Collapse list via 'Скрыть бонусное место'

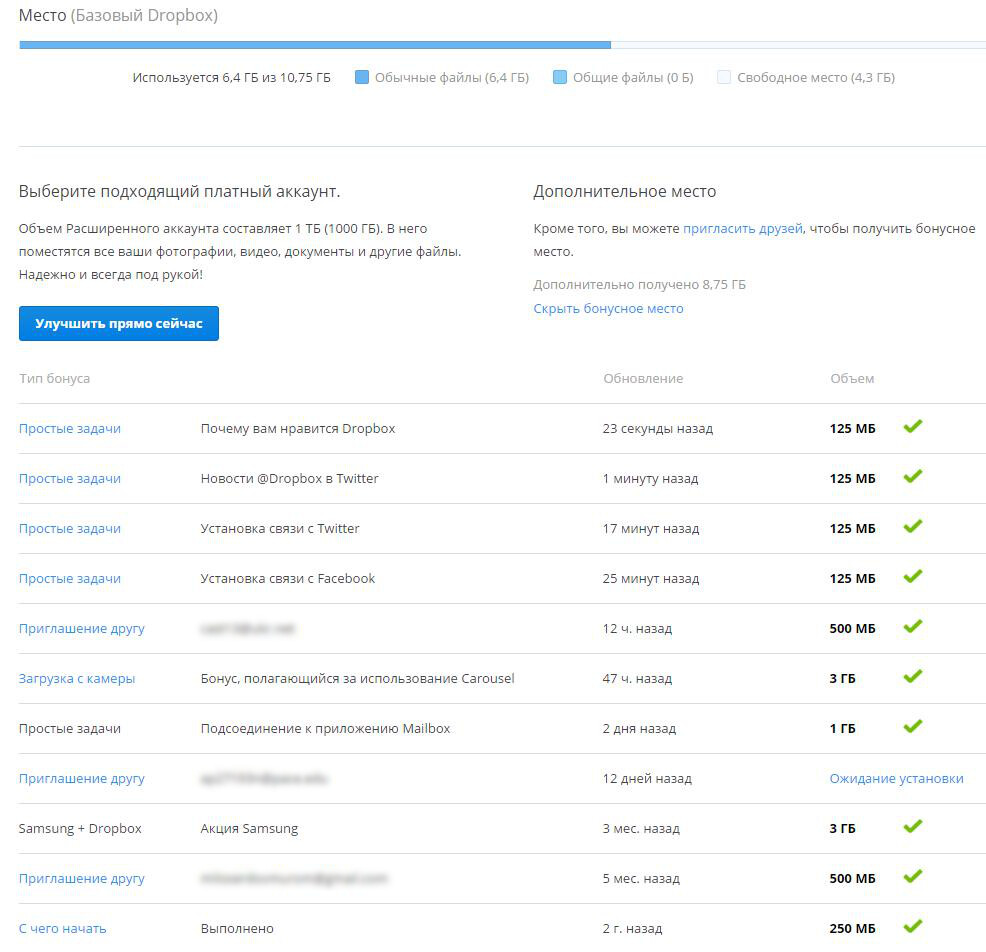click(x=608, y=309)
